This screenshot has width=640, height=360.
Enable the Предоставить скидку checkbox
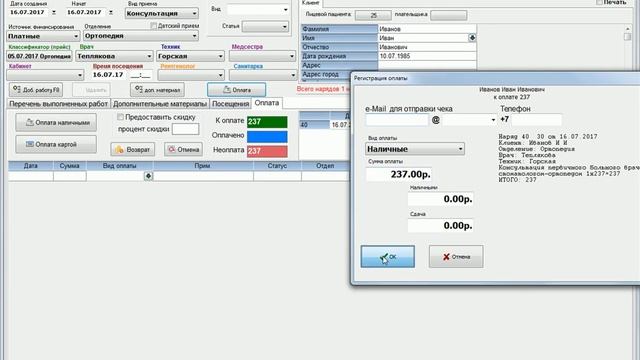(120, 117)
